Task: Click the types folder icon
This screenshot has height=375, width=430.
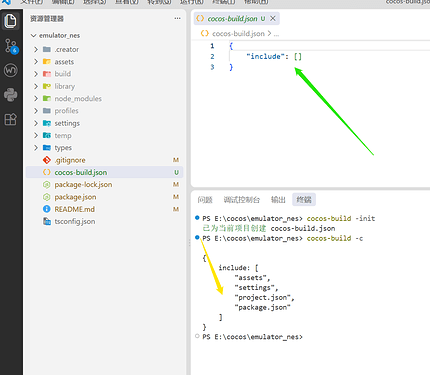Action: [47, 148]
